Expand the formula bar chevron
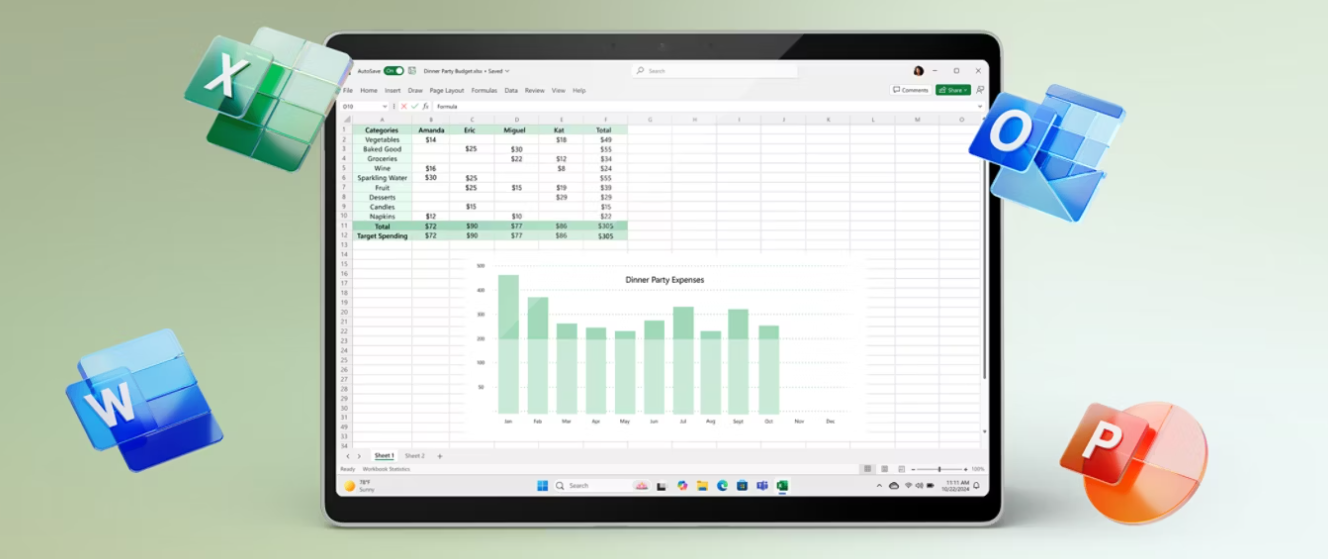This screenshot has width=1328, height=559. click(978, 106)
